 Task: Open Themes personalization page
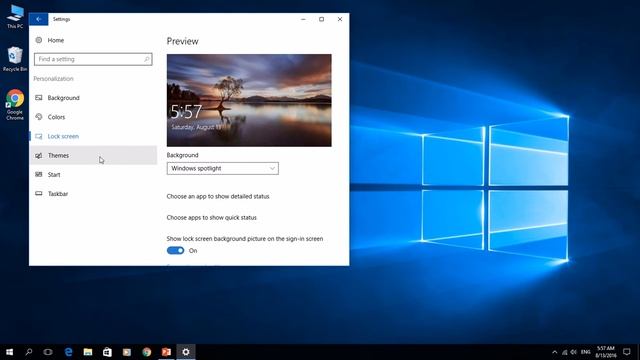(93, 155)
